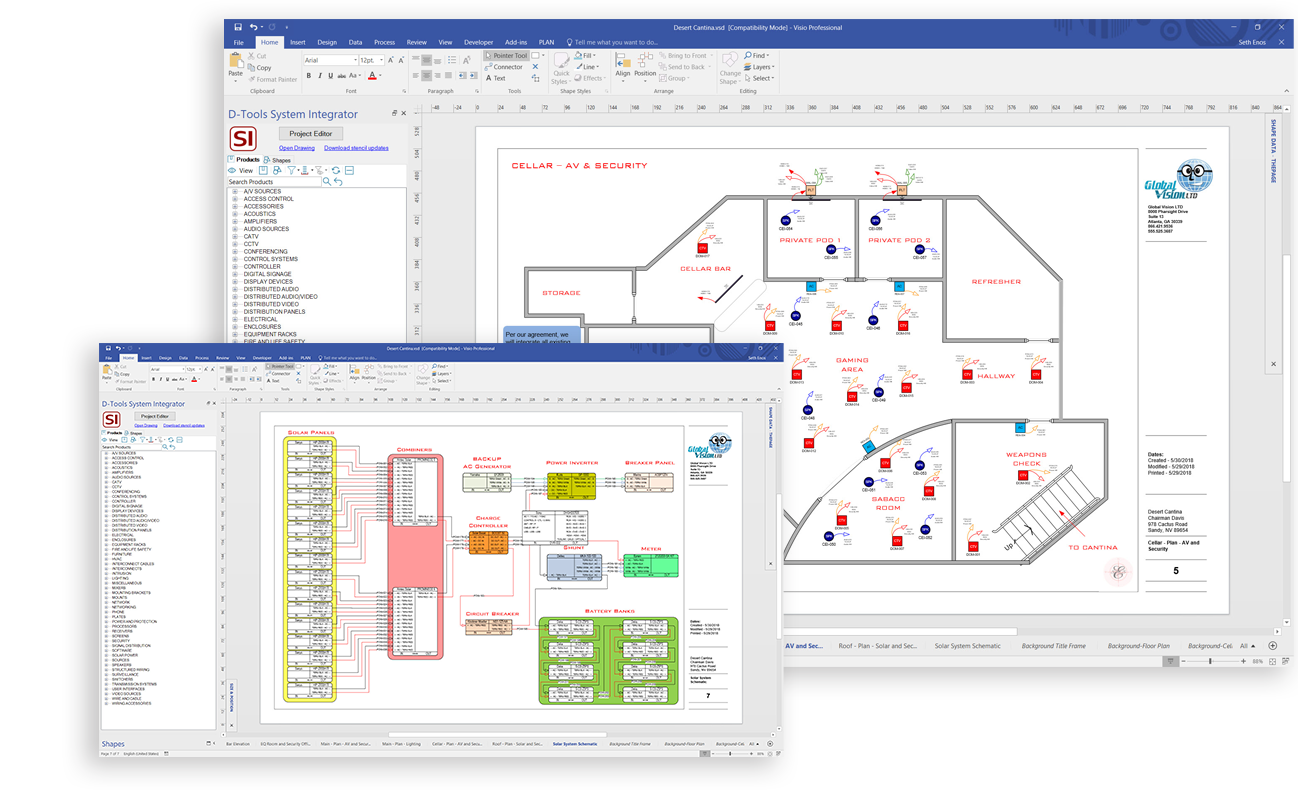
Task: Click Increase Indent icon in back window Paragraph group
Action: coord(473,75)
